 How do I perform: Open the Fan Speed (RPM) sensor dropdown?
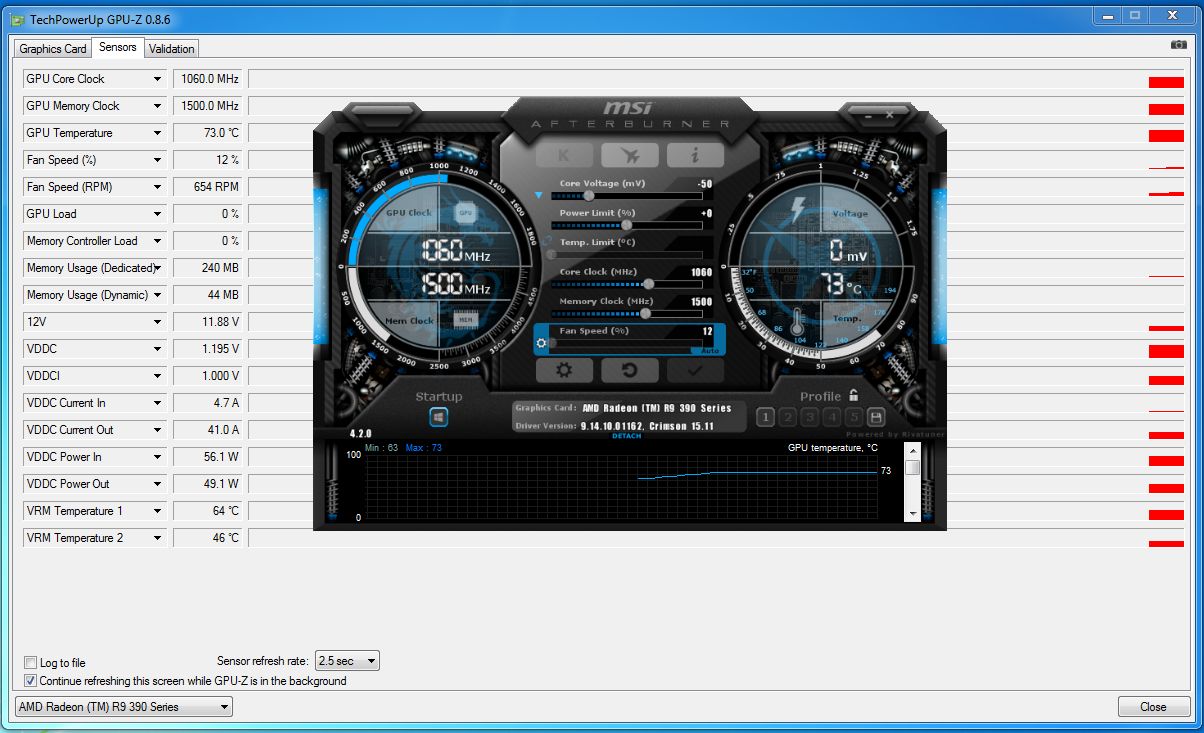(157, 187)
